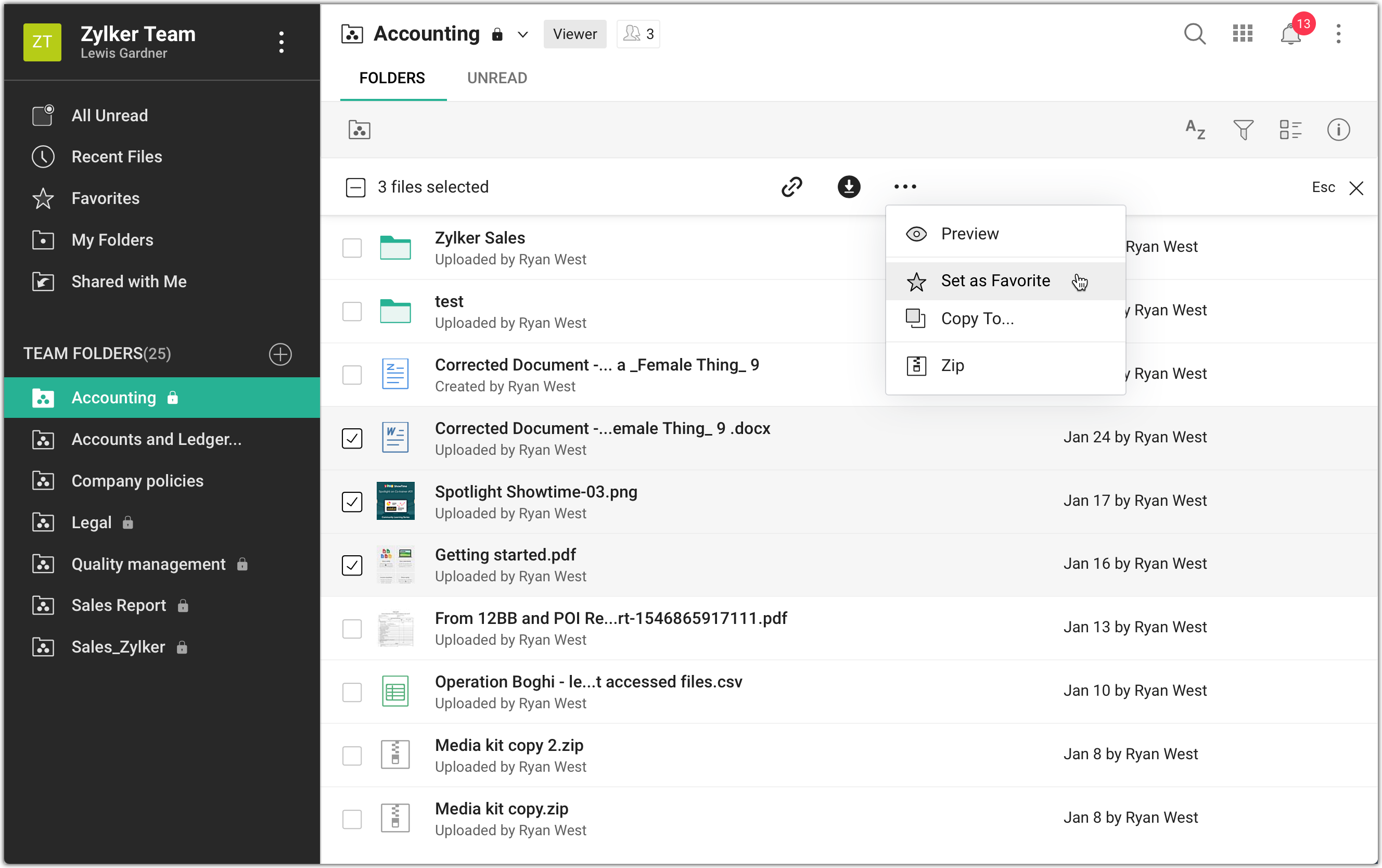This screenshot has height=868, width=1382.
Task: Open the filter funnel icon
Action: pyautogui.click(x=1243, y=130)
